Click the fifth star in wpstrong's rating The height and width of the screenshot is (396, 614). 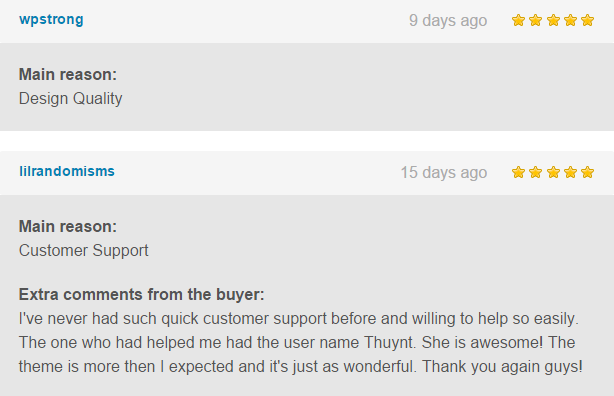pyautogui.click(x=587, y=20)
